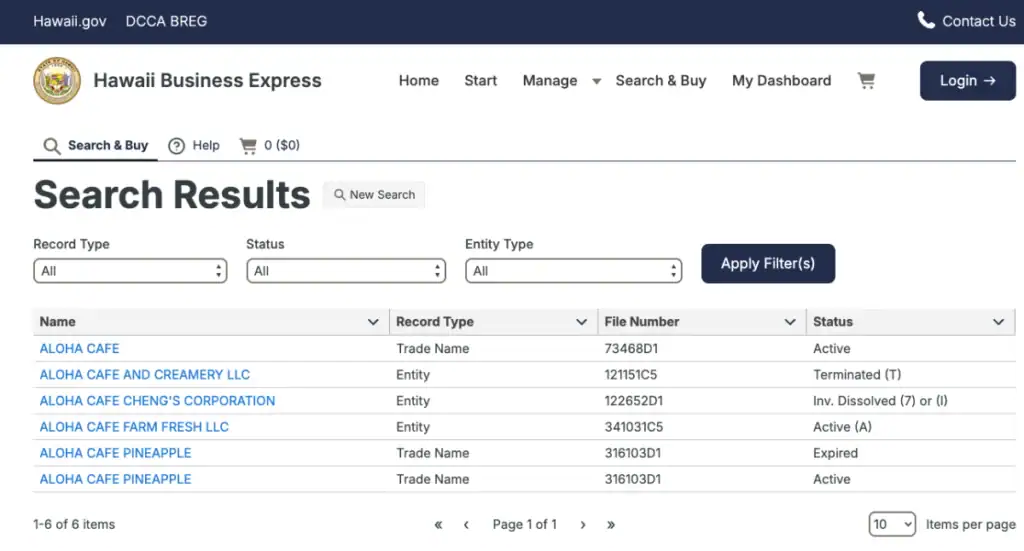Viewport: 1024px width, 551px height.
Task: Open the Record Type filter dropdown
Action: click(x=130, y=271)
